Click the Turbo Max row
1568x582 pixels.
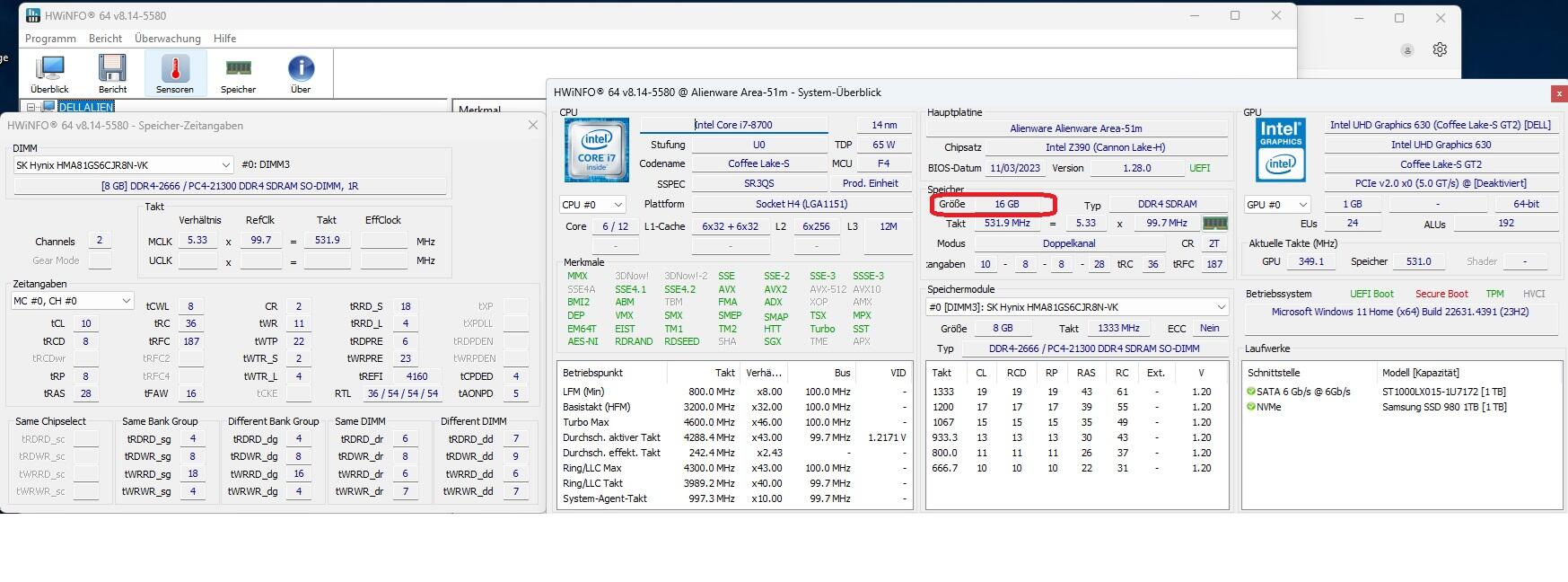pyautogui.click(x=734, y=422)
